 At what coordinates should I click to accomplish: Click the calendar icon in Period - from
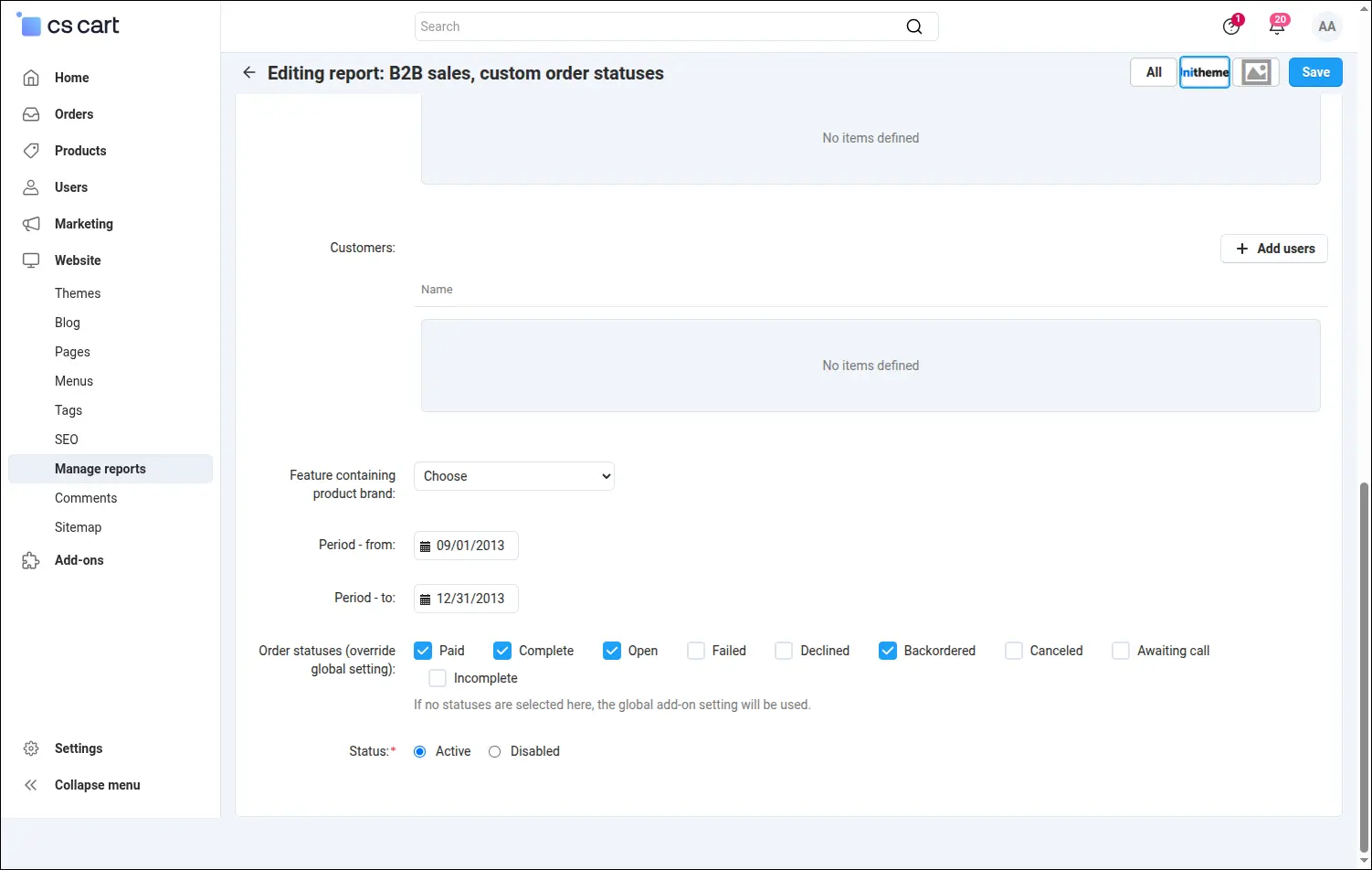[x=425, y=546]
